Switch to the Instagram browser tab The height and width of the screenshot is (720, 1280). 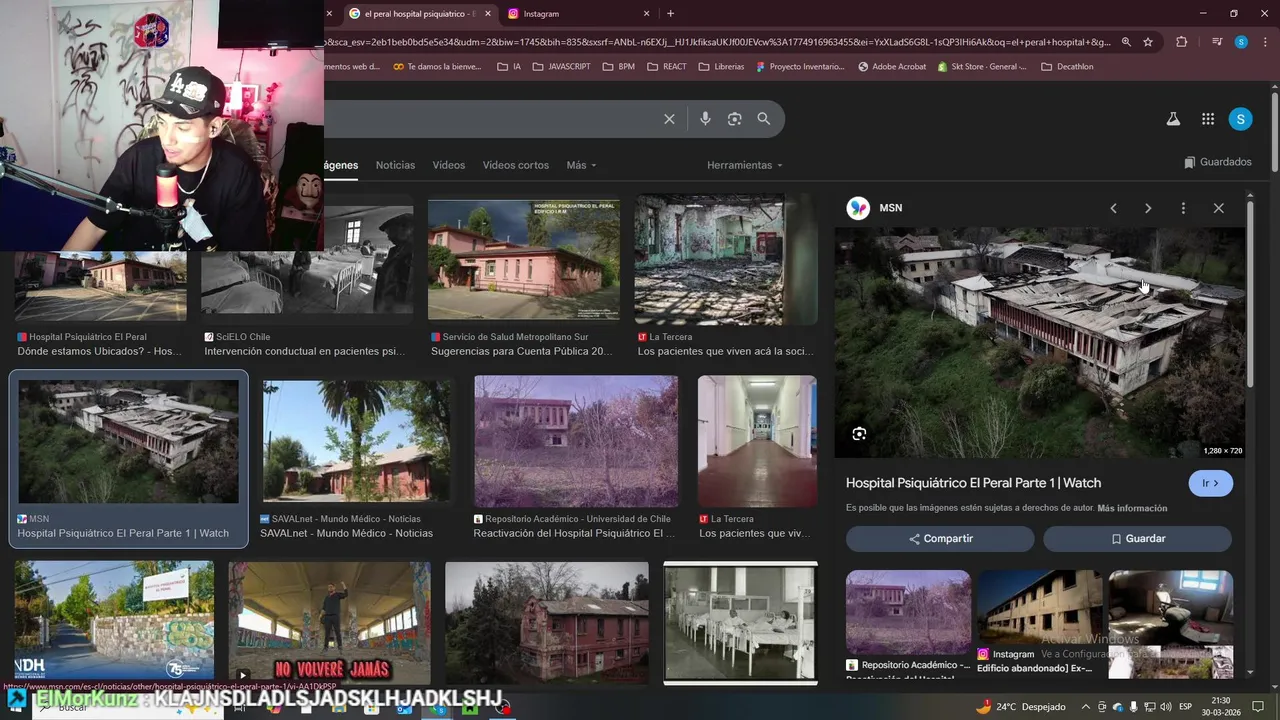(578, 14)
